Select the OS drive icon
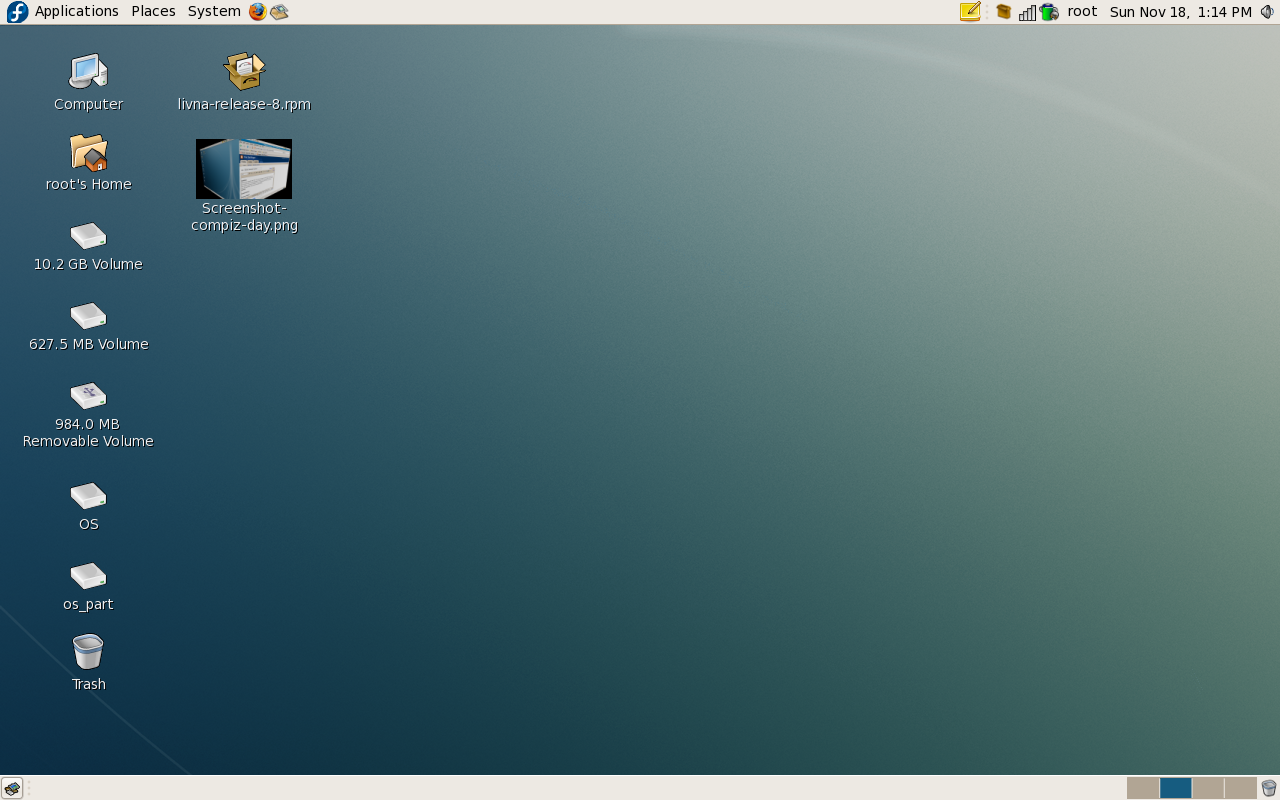 click(x=88, y=496)
